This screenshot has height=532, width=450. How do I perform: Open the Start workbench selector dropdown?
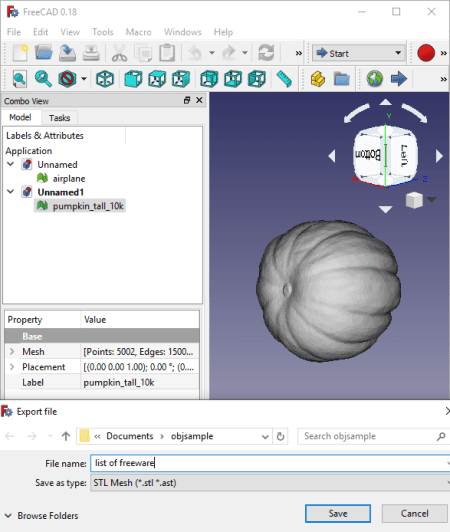click(359, 53)
